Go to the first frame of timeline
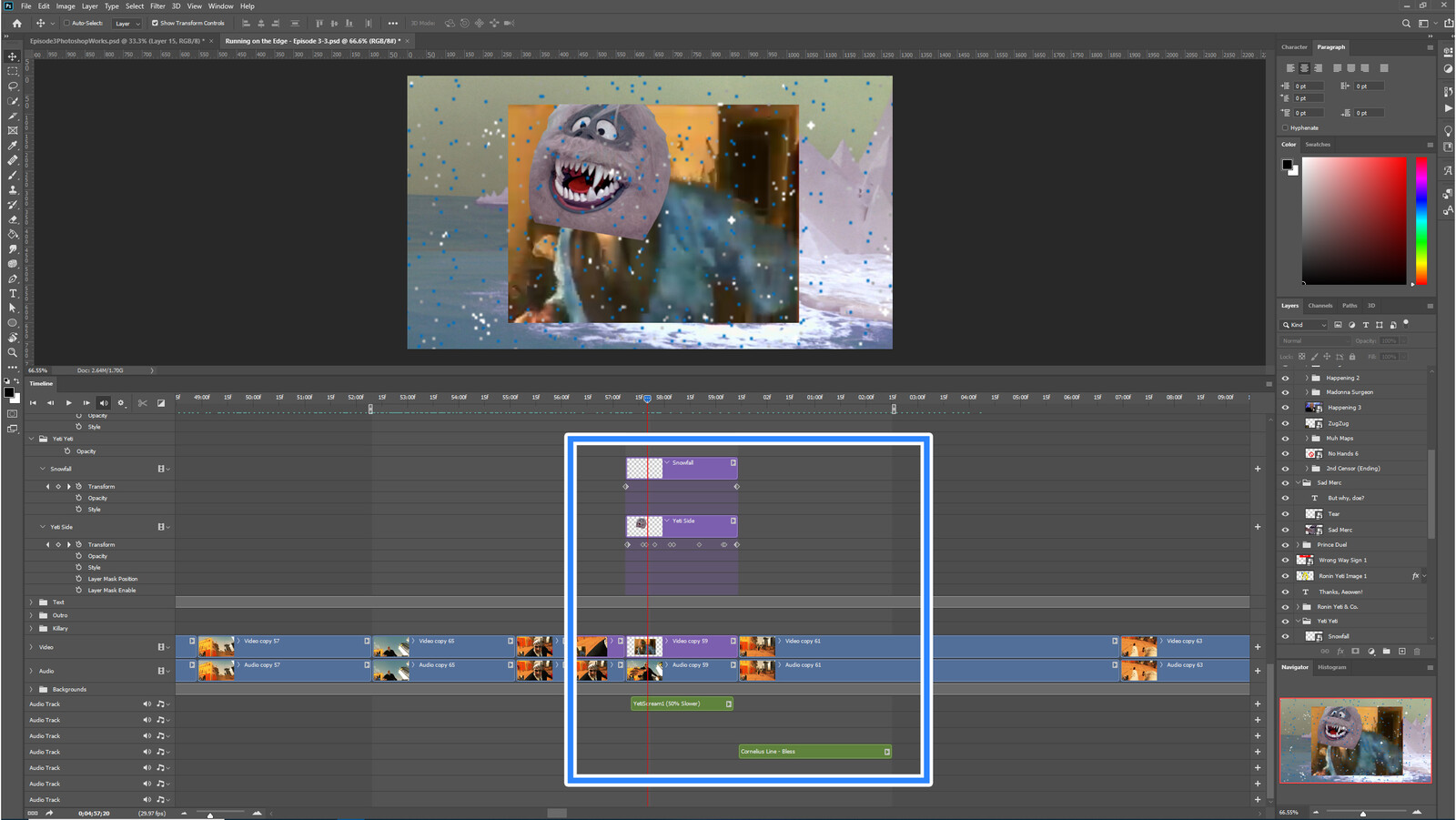The width and height of the screenshot is (1456, 820). tap(34, 403)
